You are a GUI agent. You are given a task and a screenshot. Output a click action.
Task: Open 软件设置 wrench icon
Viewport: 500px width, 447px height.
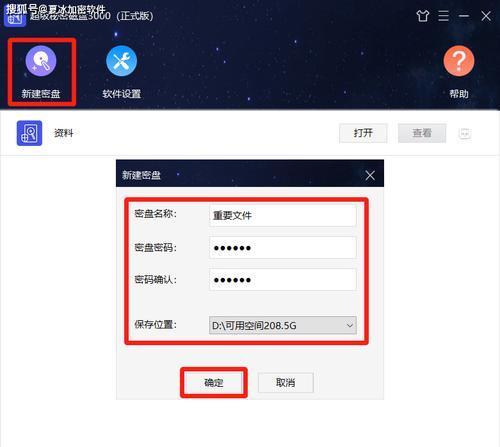(x=121, y=61)
